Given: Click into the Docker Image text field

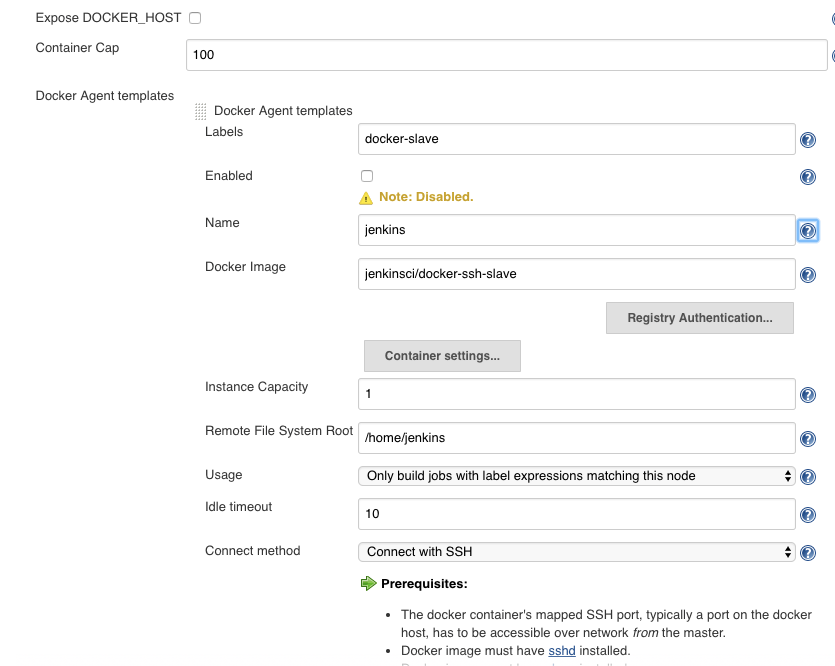Looking at the screenshot, I should [x=576, y=274].
